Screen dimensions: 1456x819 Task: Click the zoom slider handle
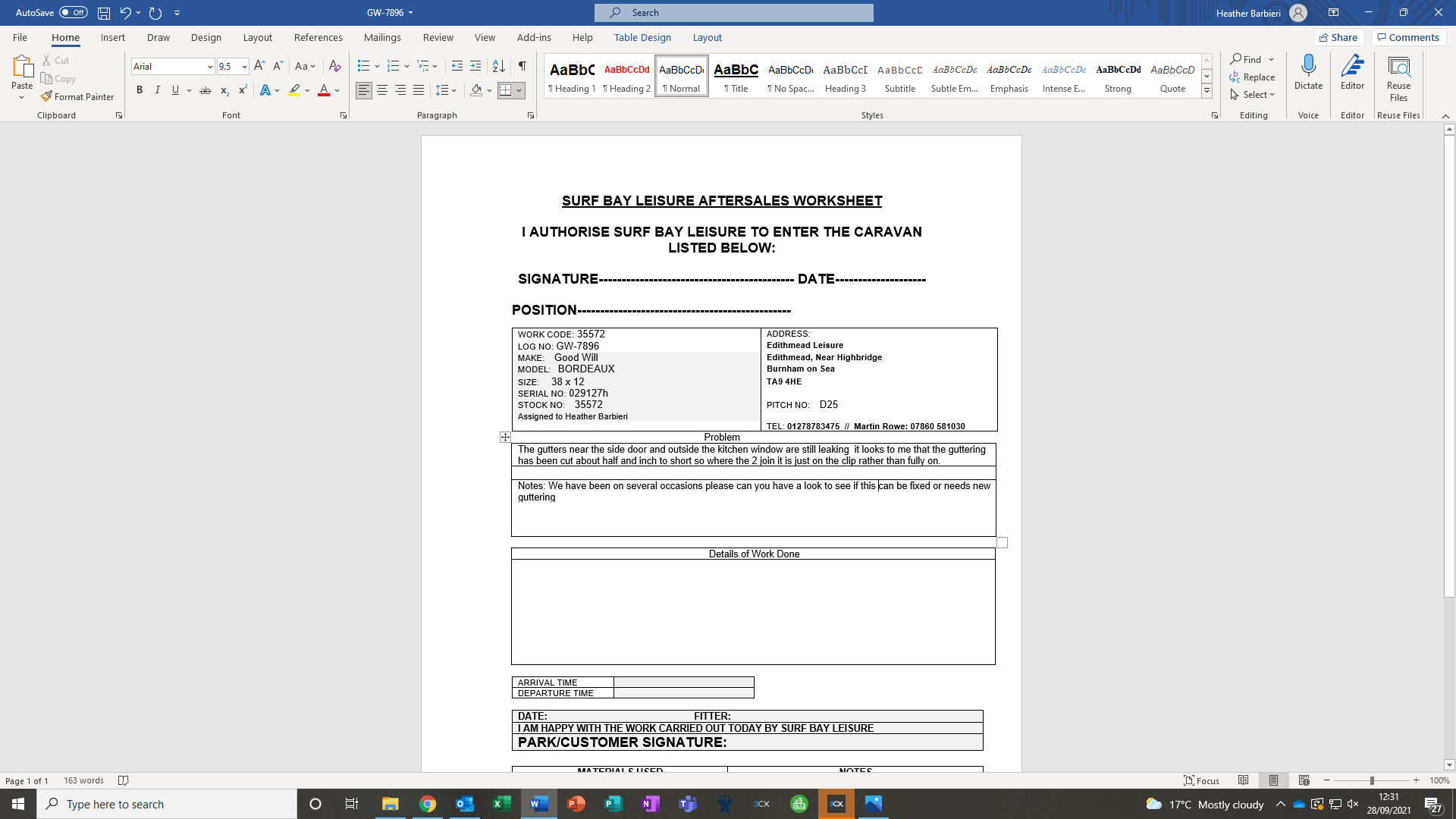(1372, 780)
